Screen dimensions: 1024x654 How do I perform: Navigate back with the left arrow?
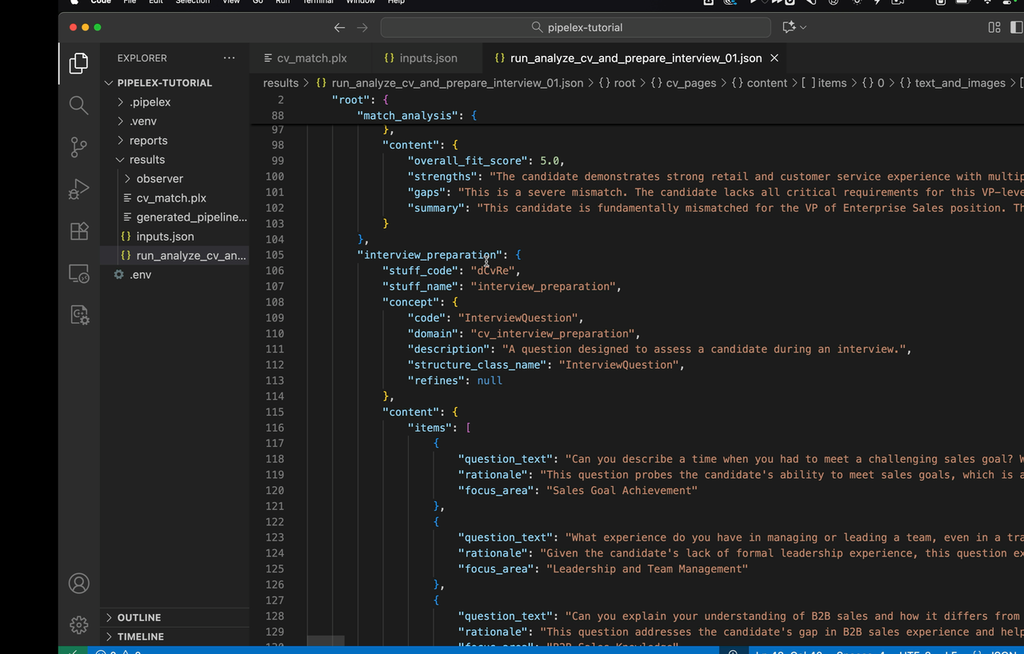339,28
